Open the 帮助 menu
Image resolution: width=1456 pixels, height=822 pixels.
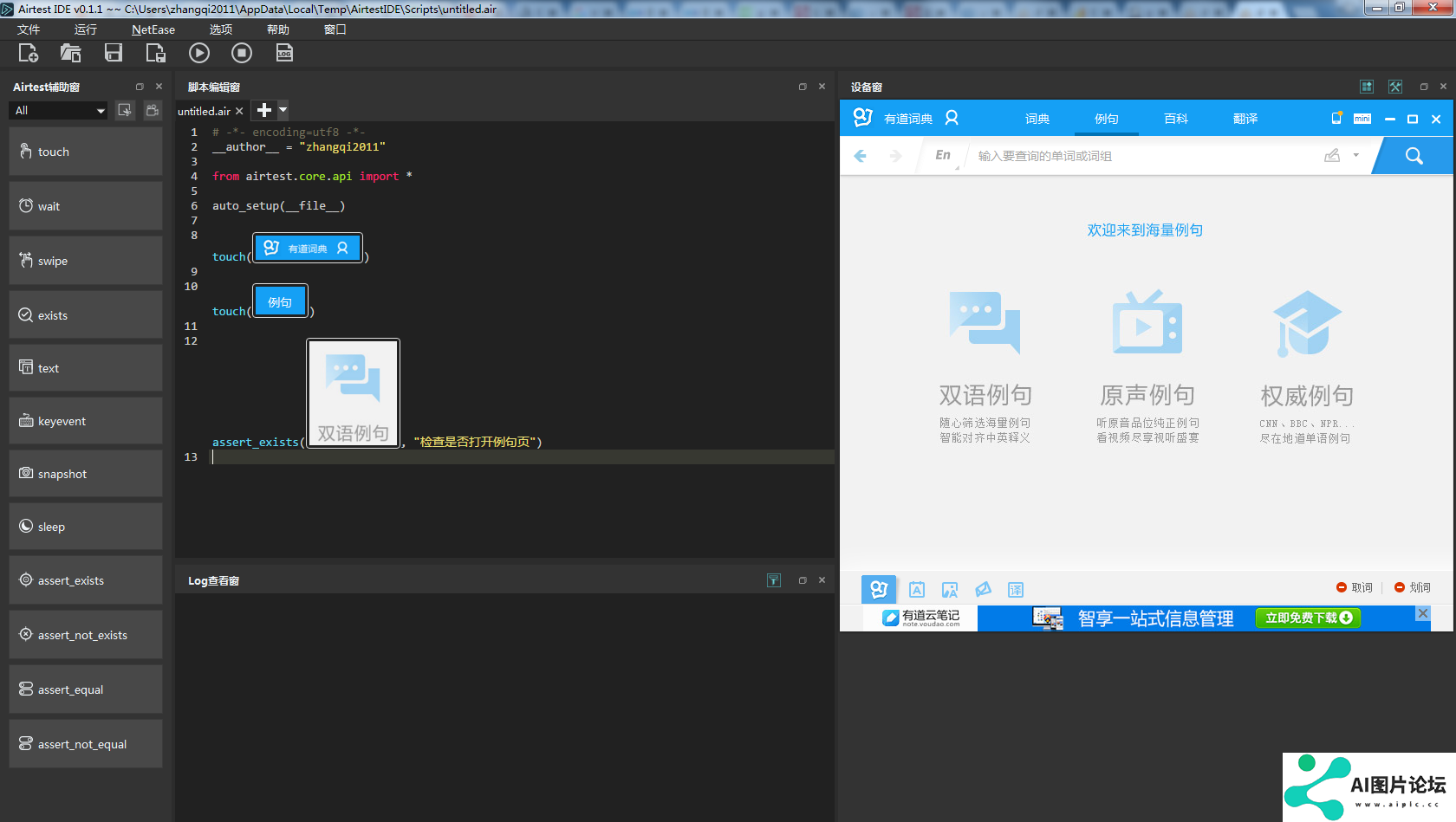[x=278, y=29]
